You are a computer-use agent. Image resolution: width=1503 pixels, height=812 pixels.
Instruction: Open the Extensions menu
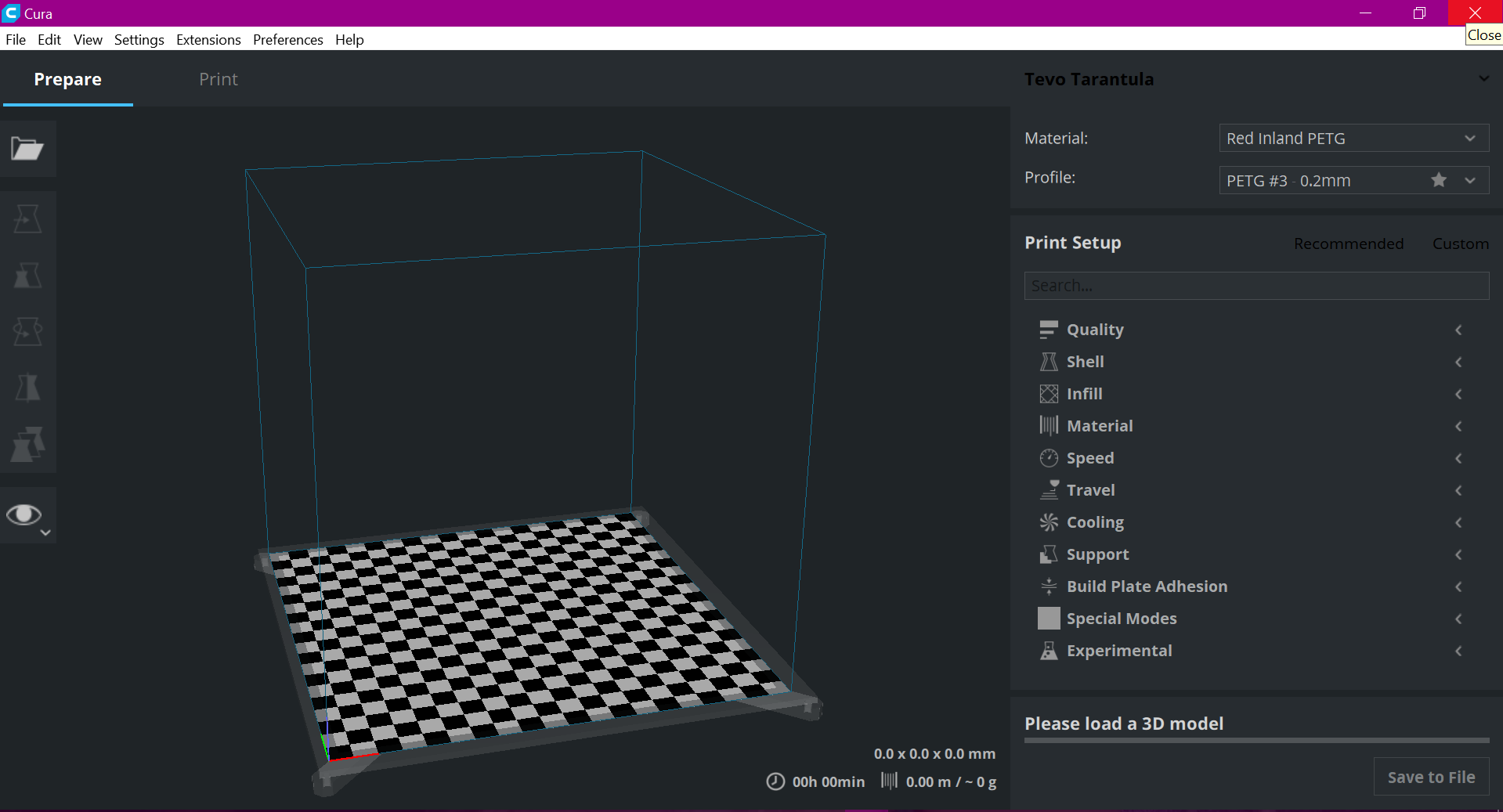click(x=208, y=39)
